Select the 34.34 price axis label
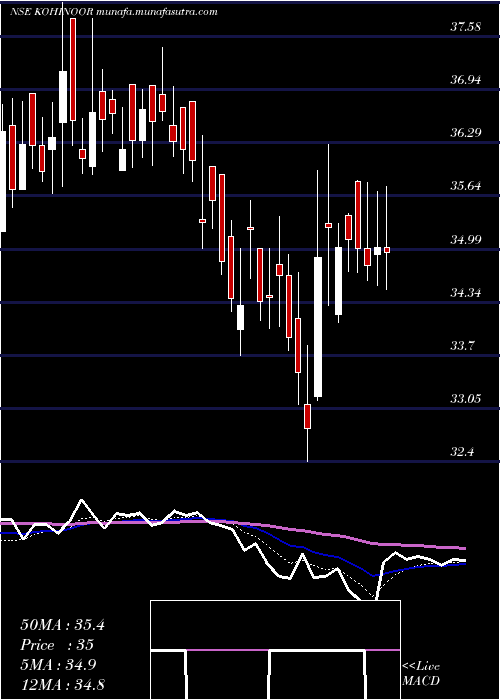 click(465, 293)
